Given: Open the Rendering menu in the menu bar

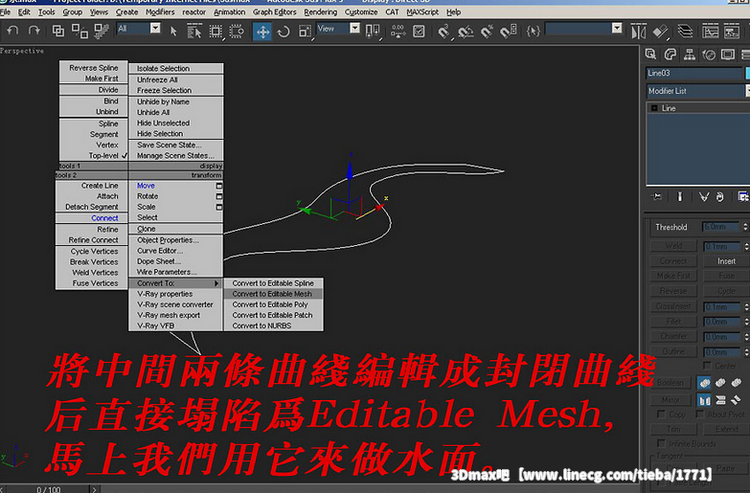Looking at the screenshot, I should [x=320, y=12].
